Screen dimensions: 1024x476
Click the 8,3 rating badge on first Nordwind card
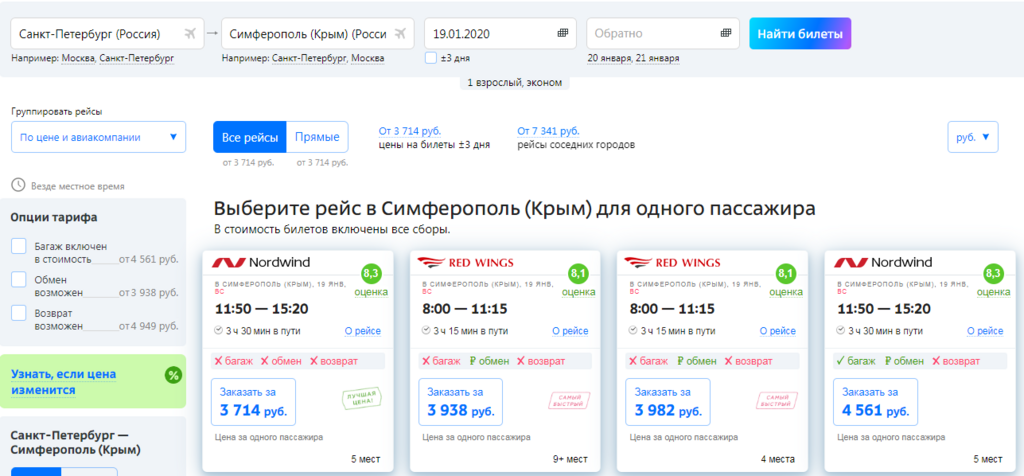coord(371,272)
